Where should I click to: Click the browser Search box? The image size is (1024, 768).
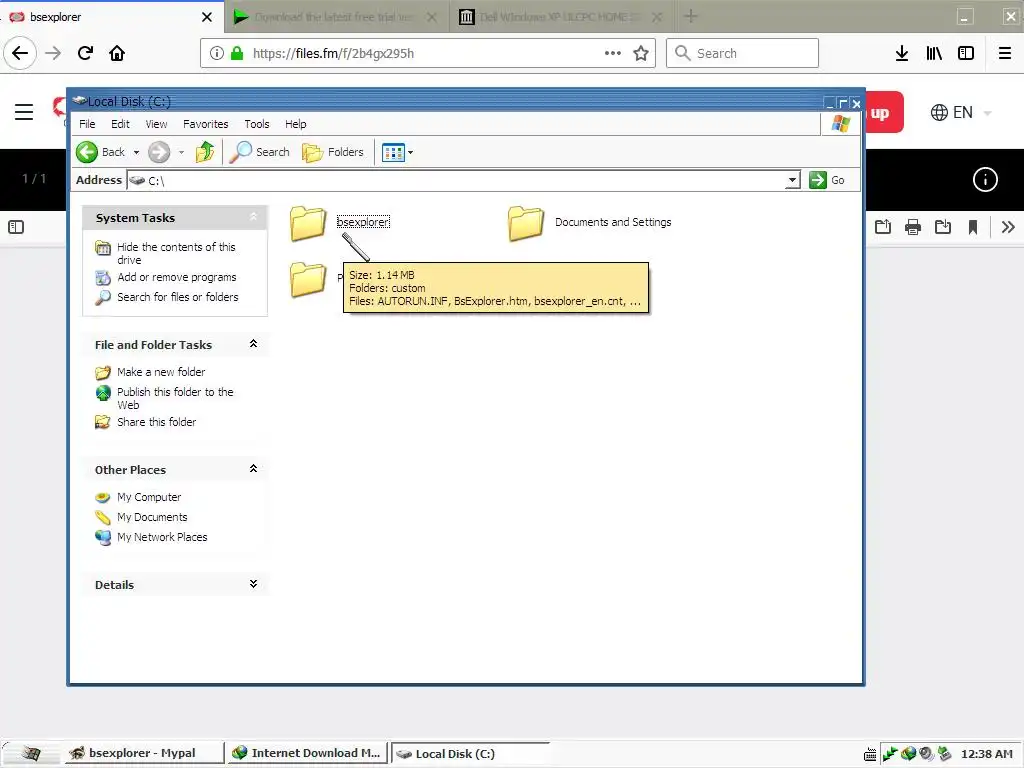(743, 53)
